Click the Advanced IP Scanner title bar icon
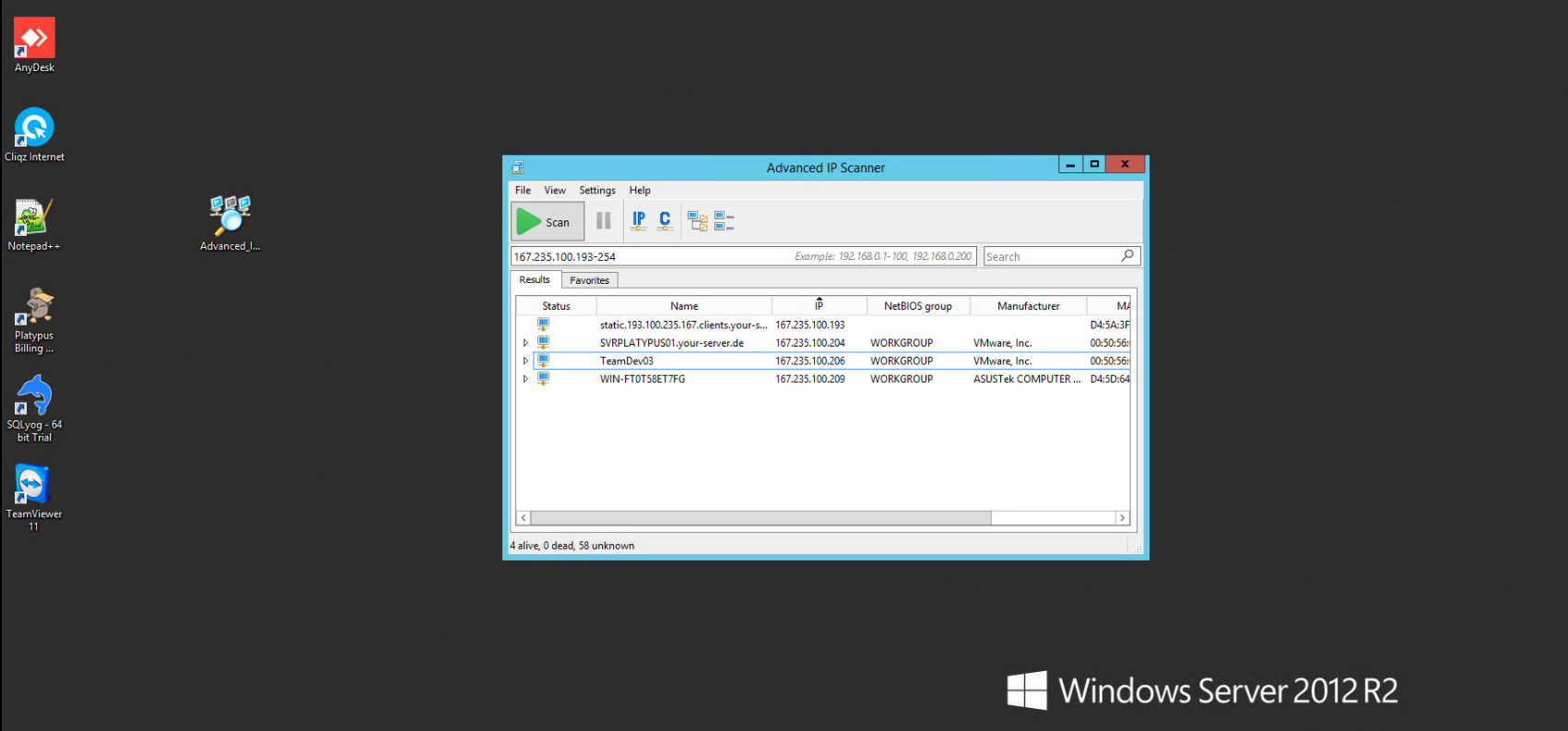 [517, 168]
